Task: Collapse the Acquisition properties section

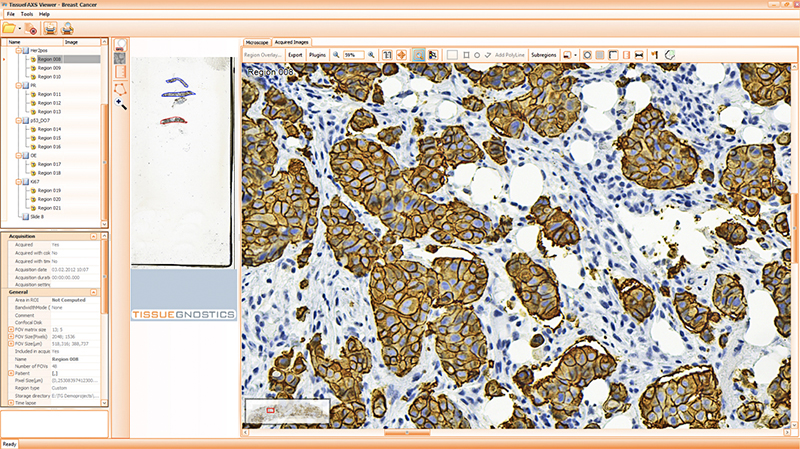Action: click(93, 236)
